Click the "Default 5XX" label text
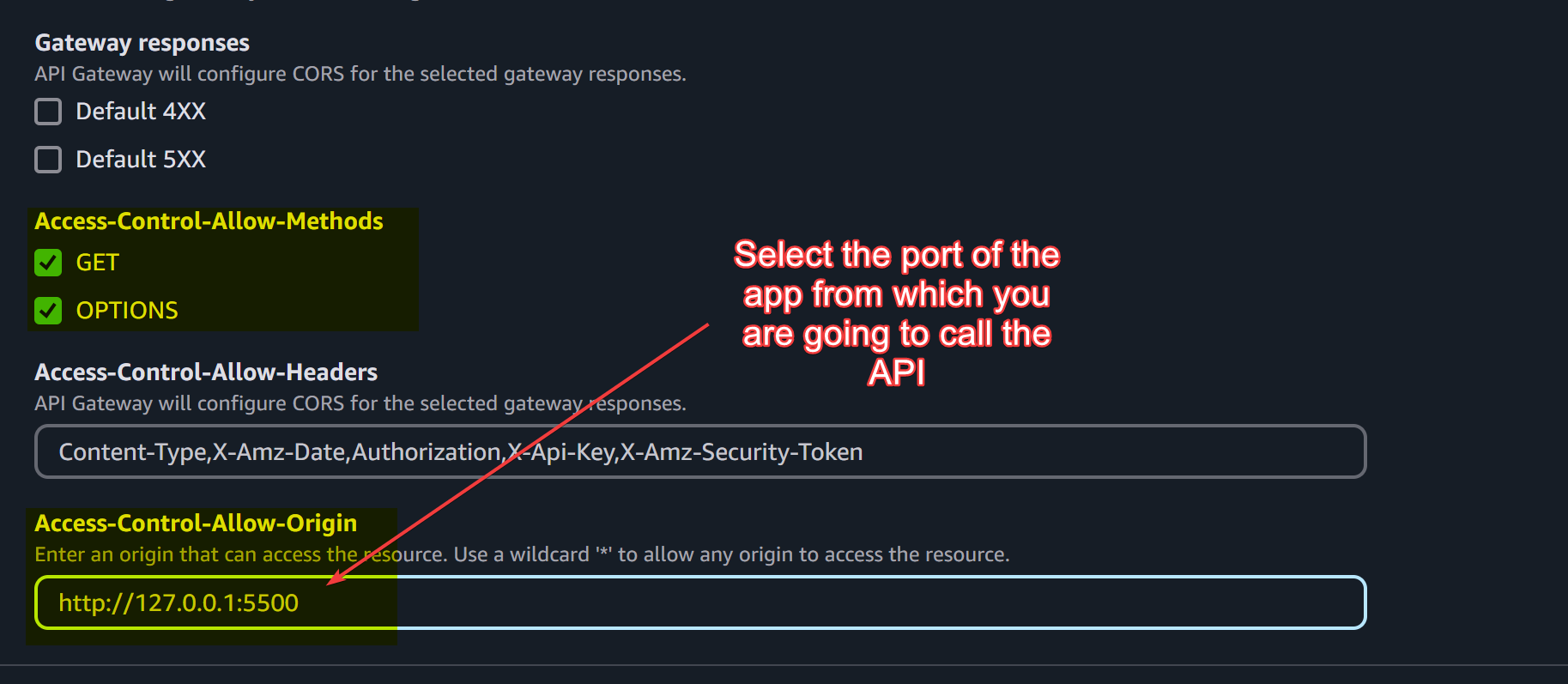The height and width of the screenshot is (684, 1568). coord(141,160)
